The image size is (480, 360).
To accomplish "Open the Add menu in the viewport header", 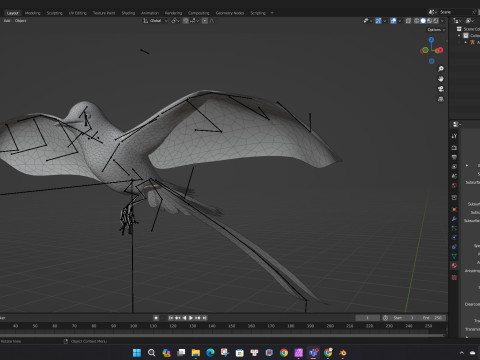I will pyautogui.click(x=7, y=21).
